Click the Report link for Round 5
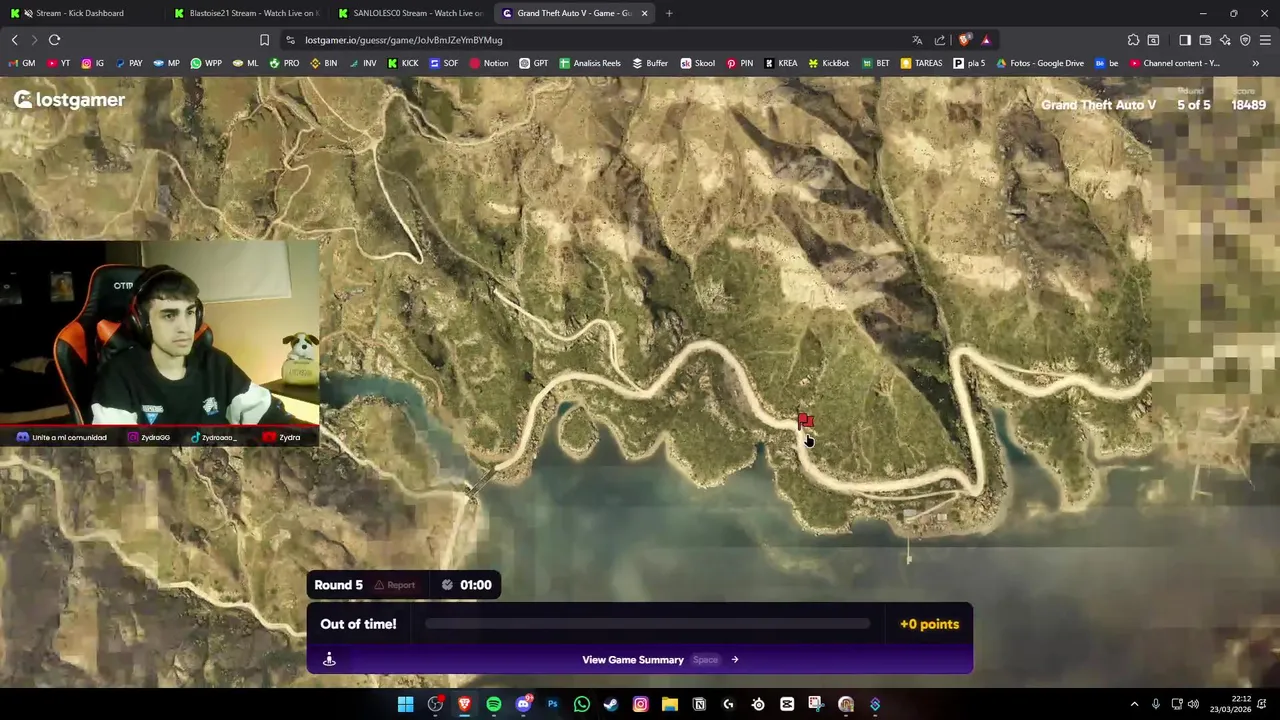Screen dimensions: 1280x720 point(394,585)
